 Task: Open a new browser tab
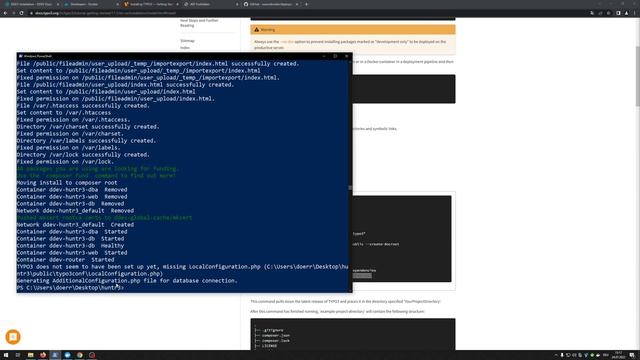pos(307,4)
